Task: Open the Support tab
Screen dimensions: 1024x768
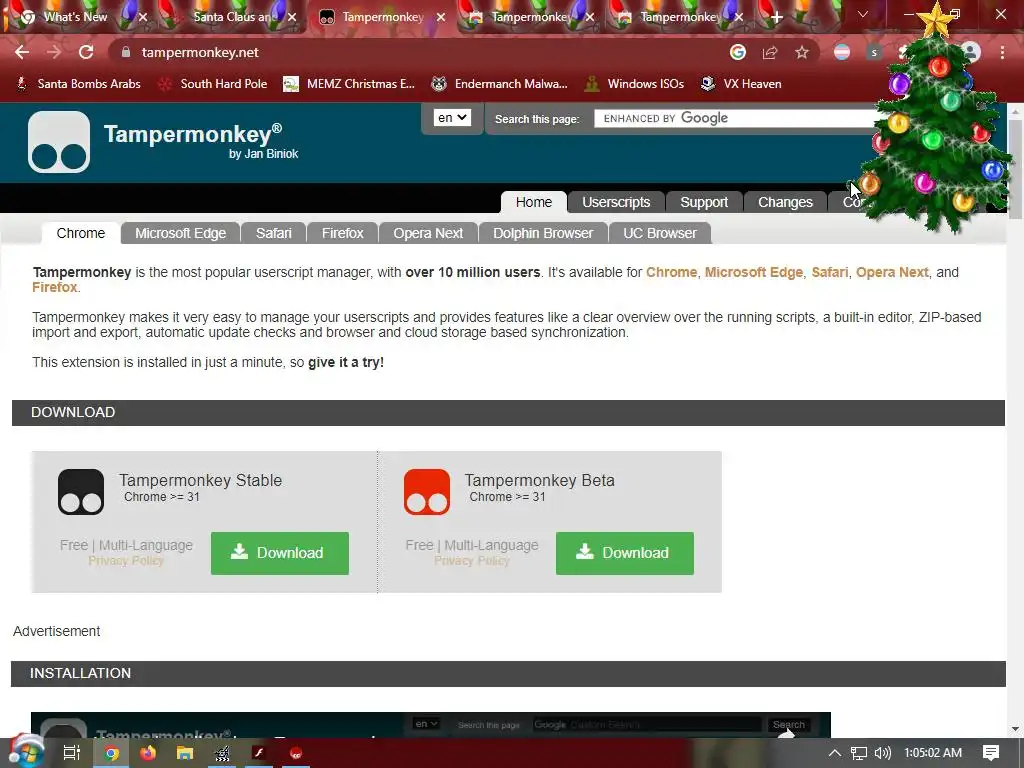Action: 704,202
